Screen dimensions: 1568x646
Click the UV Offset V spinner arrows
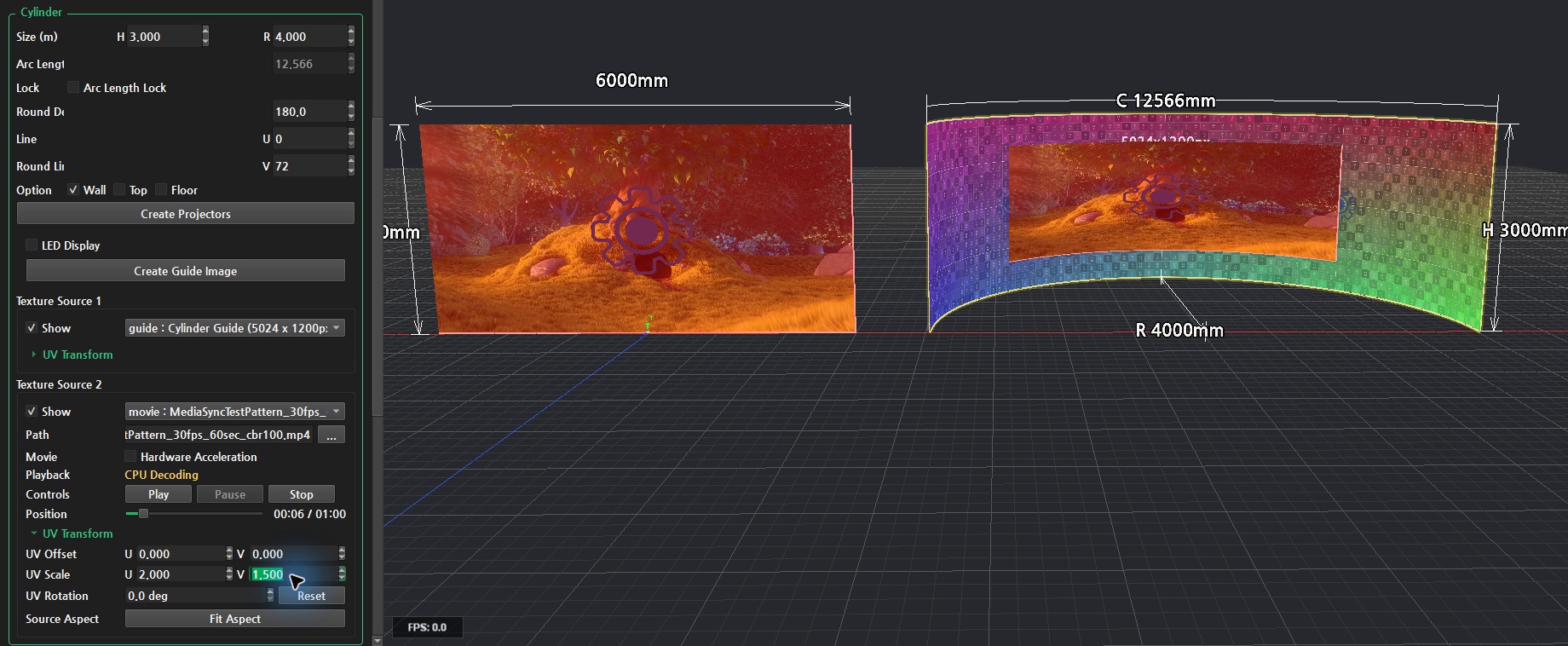pos(342,554)
